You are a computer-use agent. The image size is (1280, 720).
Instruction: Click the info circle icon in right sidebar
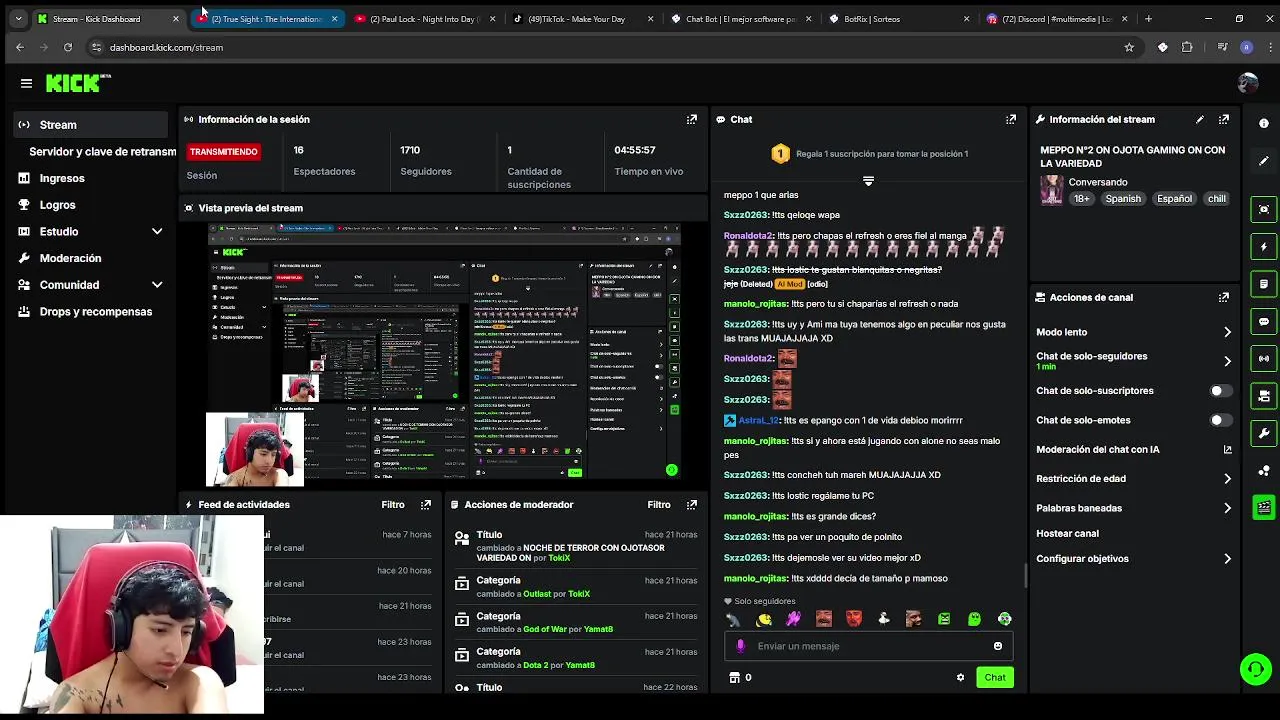click(1264, 123)
